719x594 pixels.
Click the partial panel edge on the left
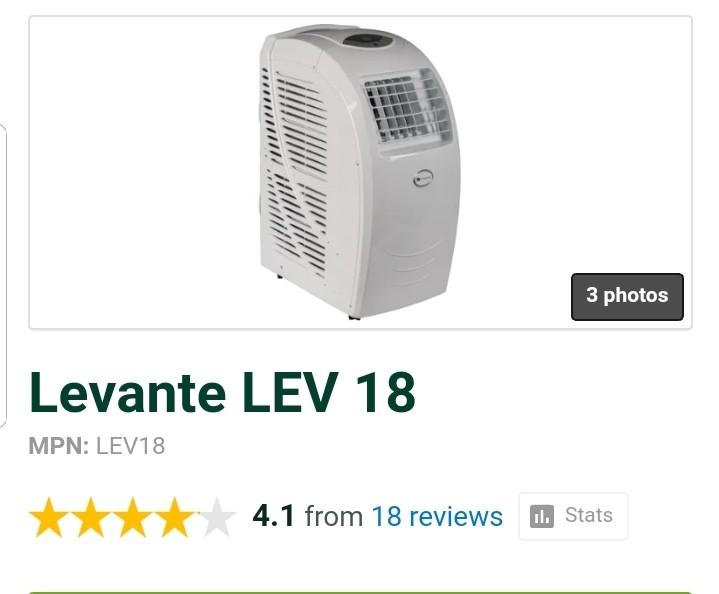point(3,275)
